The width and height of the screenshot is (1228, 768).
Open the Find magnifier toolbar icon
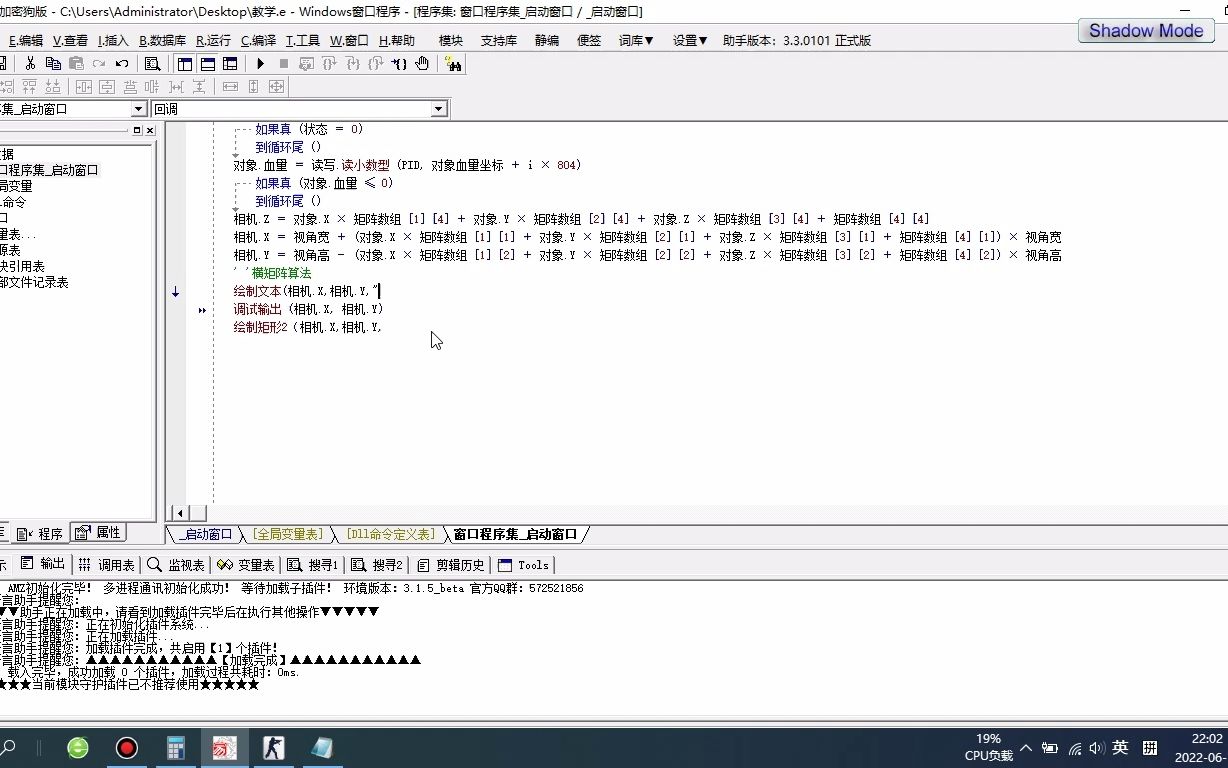[152, 63]
